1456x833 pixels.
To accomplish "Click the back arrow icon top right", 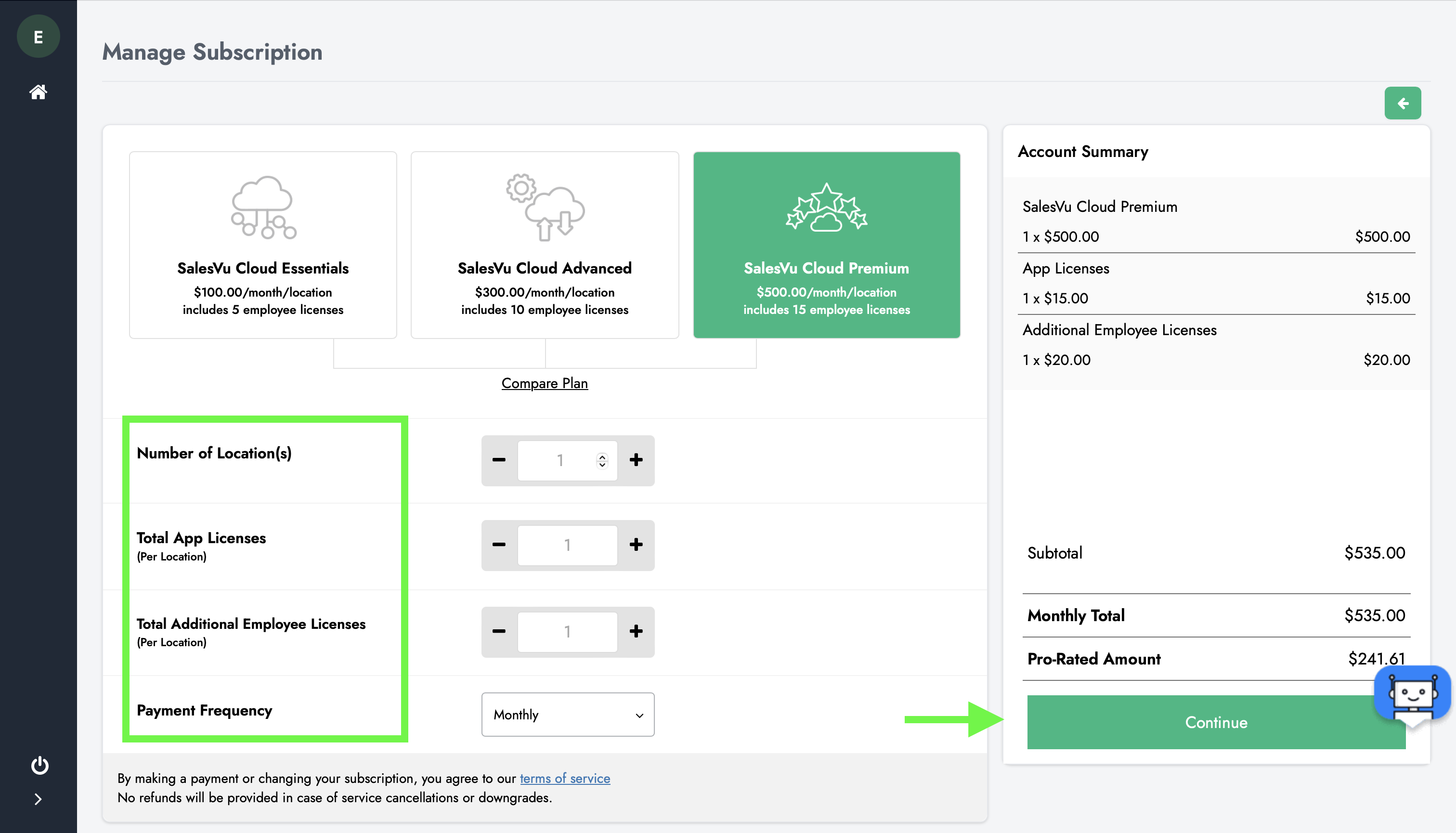I will pyautogui.click(x=1403, y=103).
